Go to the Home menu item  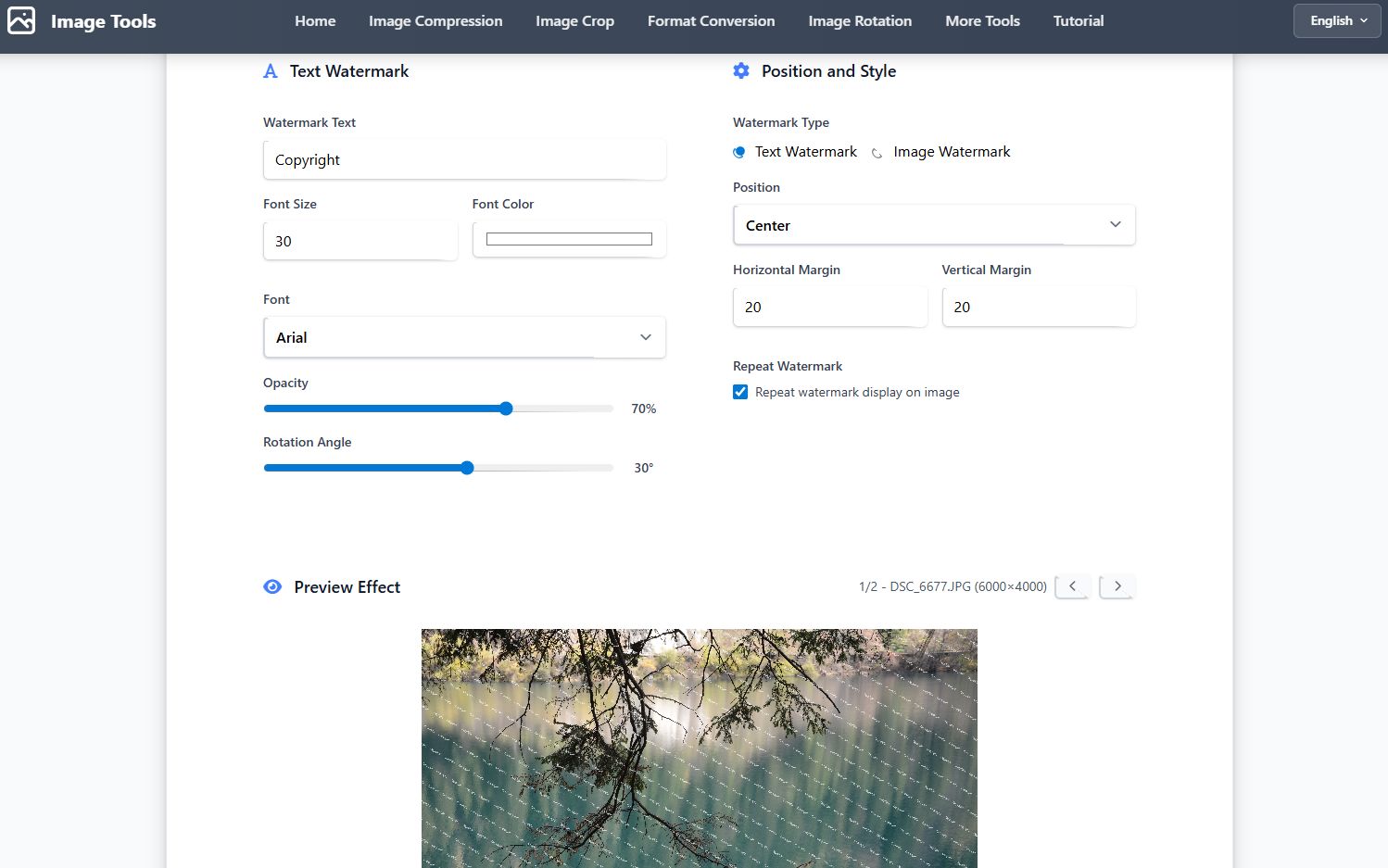click(x=315, y=20)
